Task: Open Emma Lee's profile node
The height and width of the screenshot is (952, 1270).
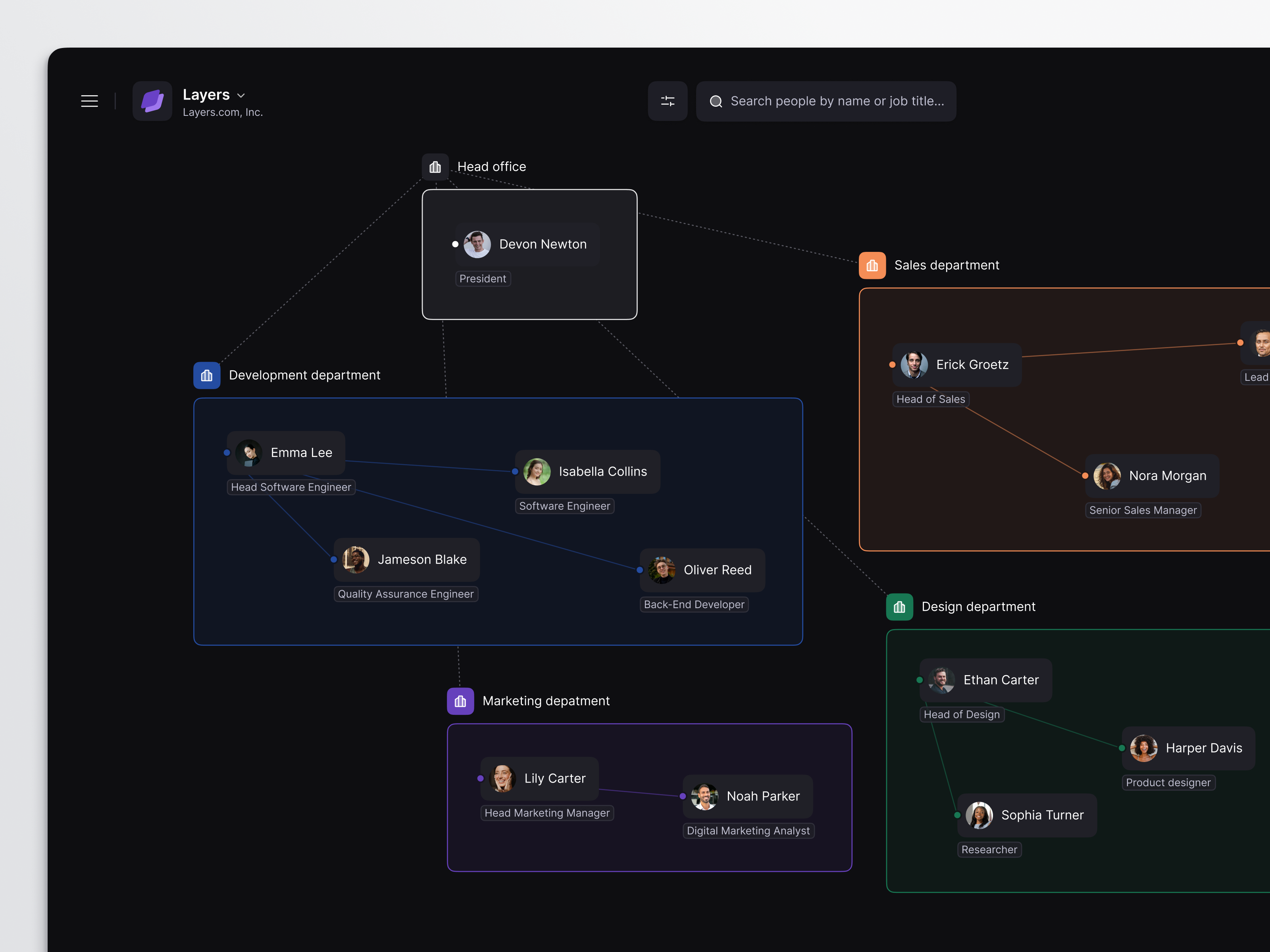Action: tap(287, 453)
